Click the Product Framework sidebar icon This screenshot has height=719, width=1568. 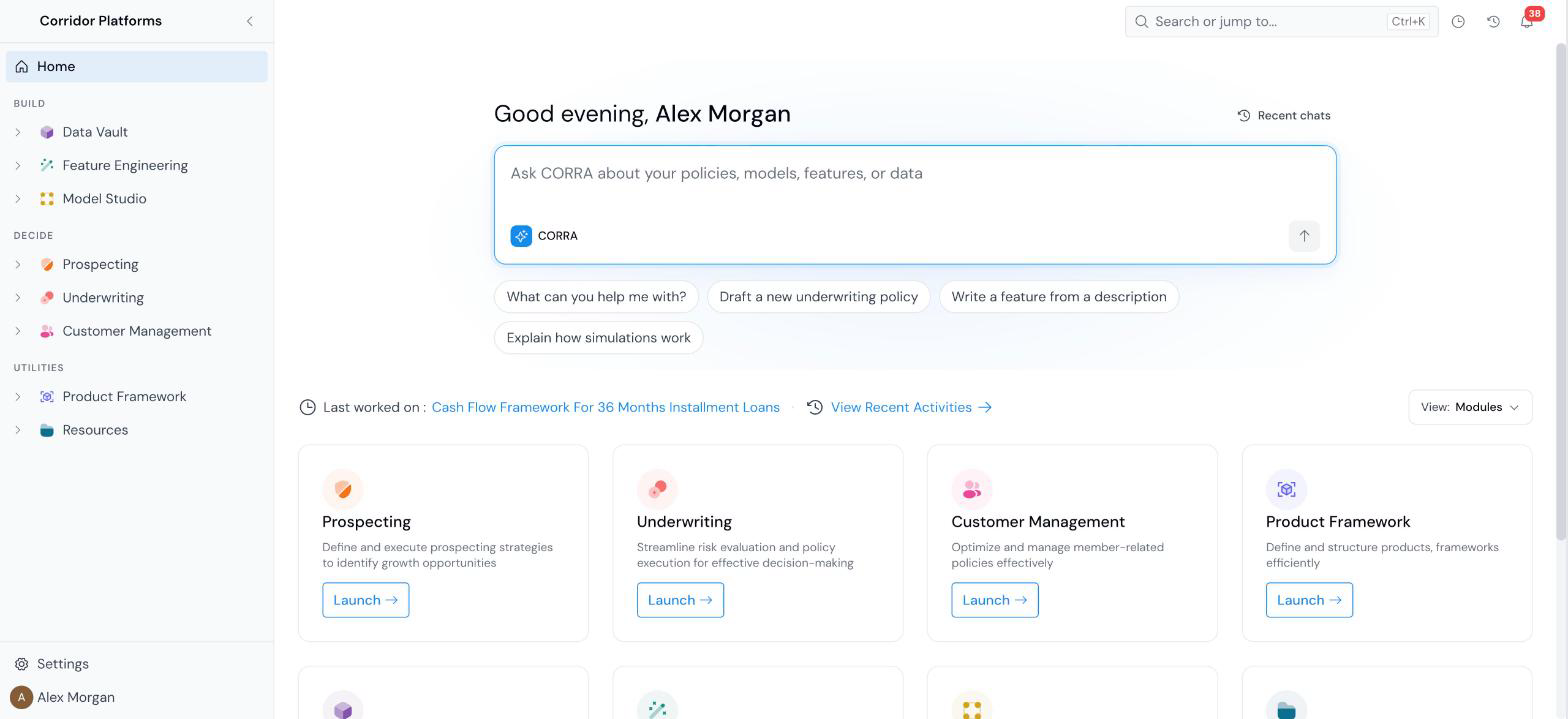coord(47,396)
